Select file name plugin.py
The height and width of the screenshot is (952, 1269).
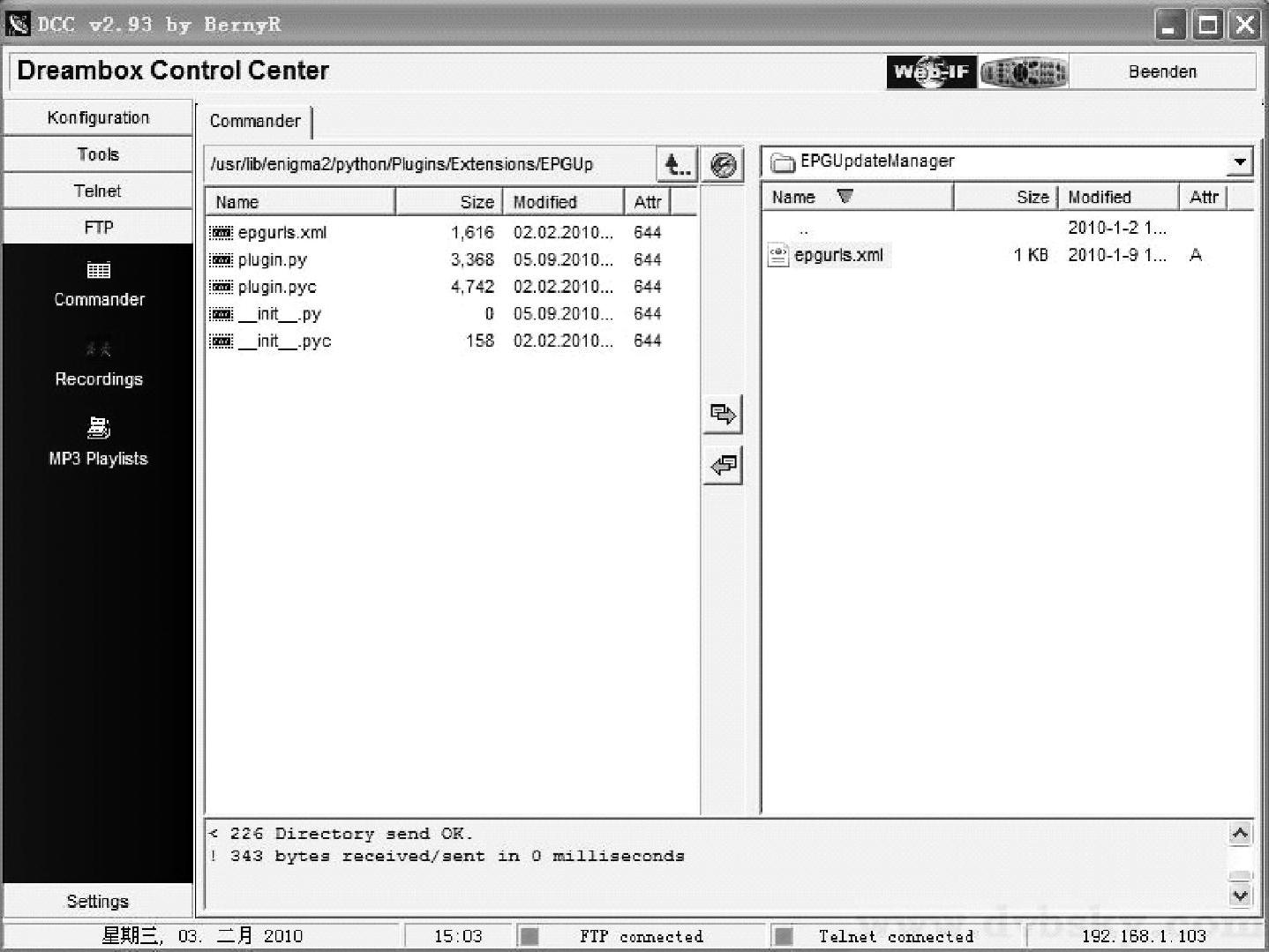click(x=273, y=260)
